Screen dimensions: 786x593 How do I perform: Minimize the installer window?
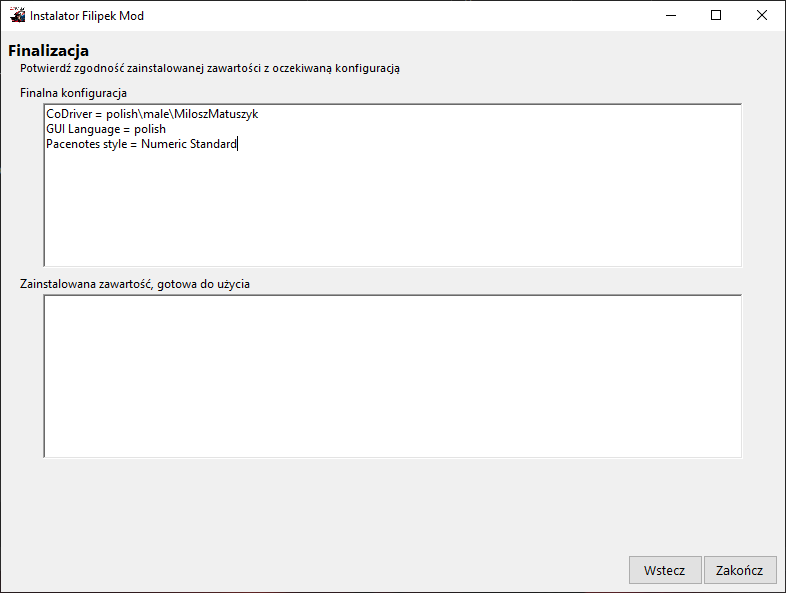pos(669,16)
